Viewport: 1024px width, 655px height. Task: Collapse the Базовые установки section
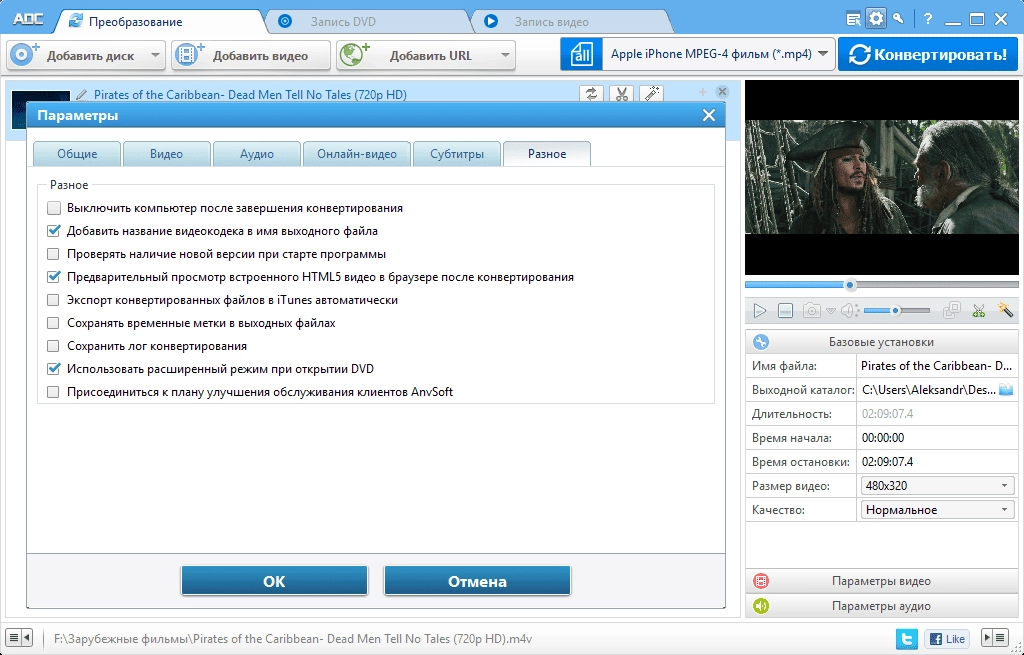881,342
